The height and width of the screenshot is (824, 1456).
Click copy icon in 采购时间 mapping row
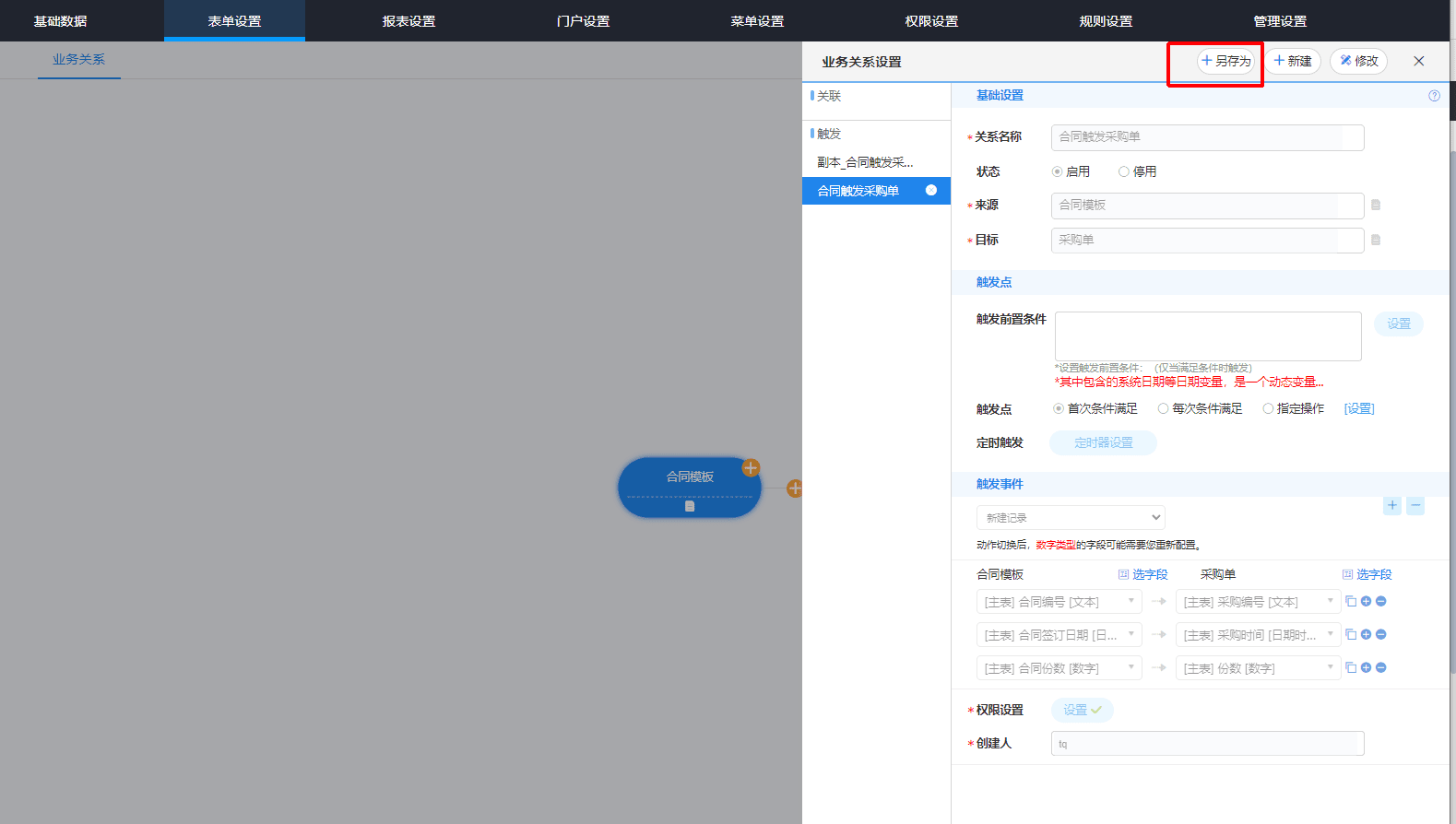pyautogui.click(x=1351, y=634)
